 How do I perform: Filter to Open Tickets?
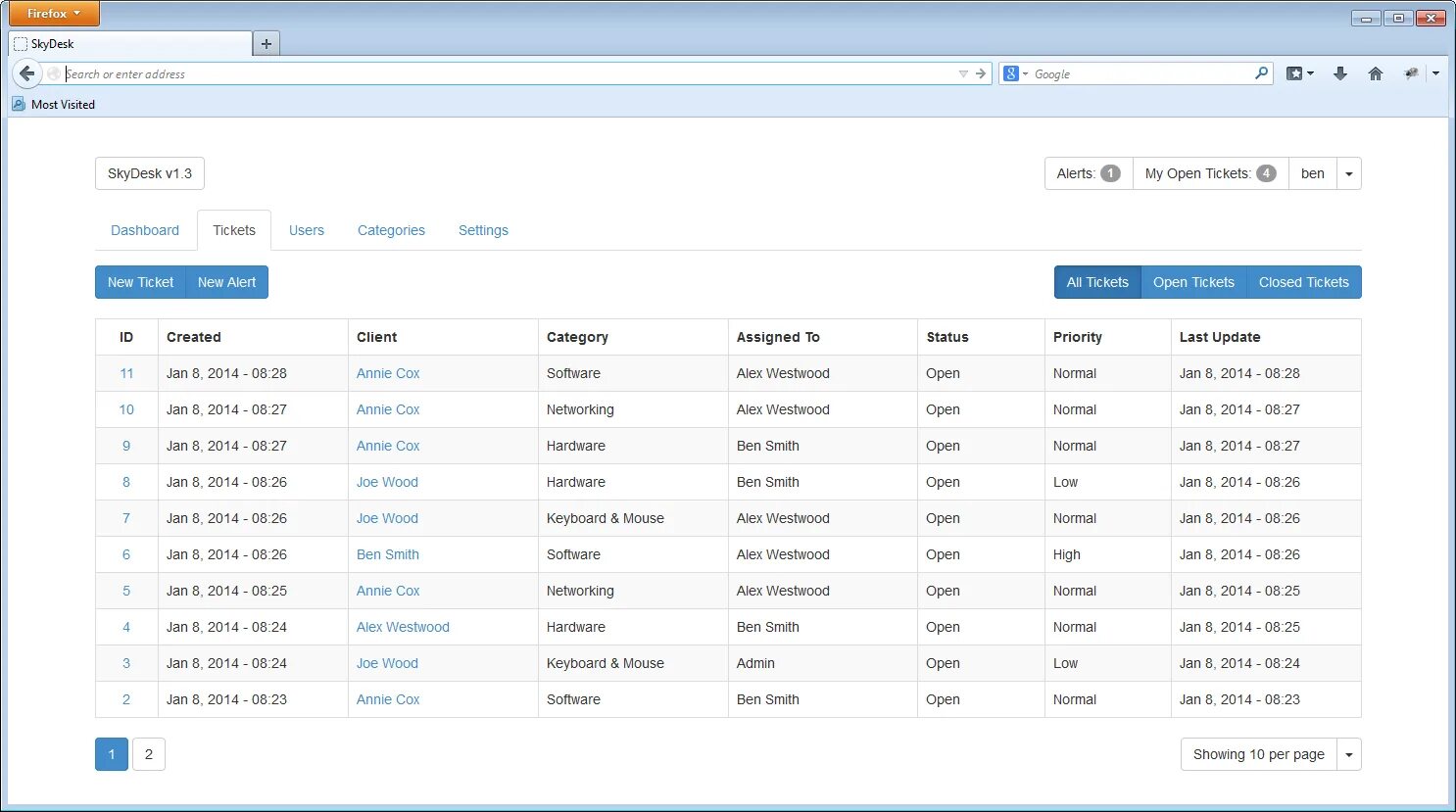(1193, 282)
